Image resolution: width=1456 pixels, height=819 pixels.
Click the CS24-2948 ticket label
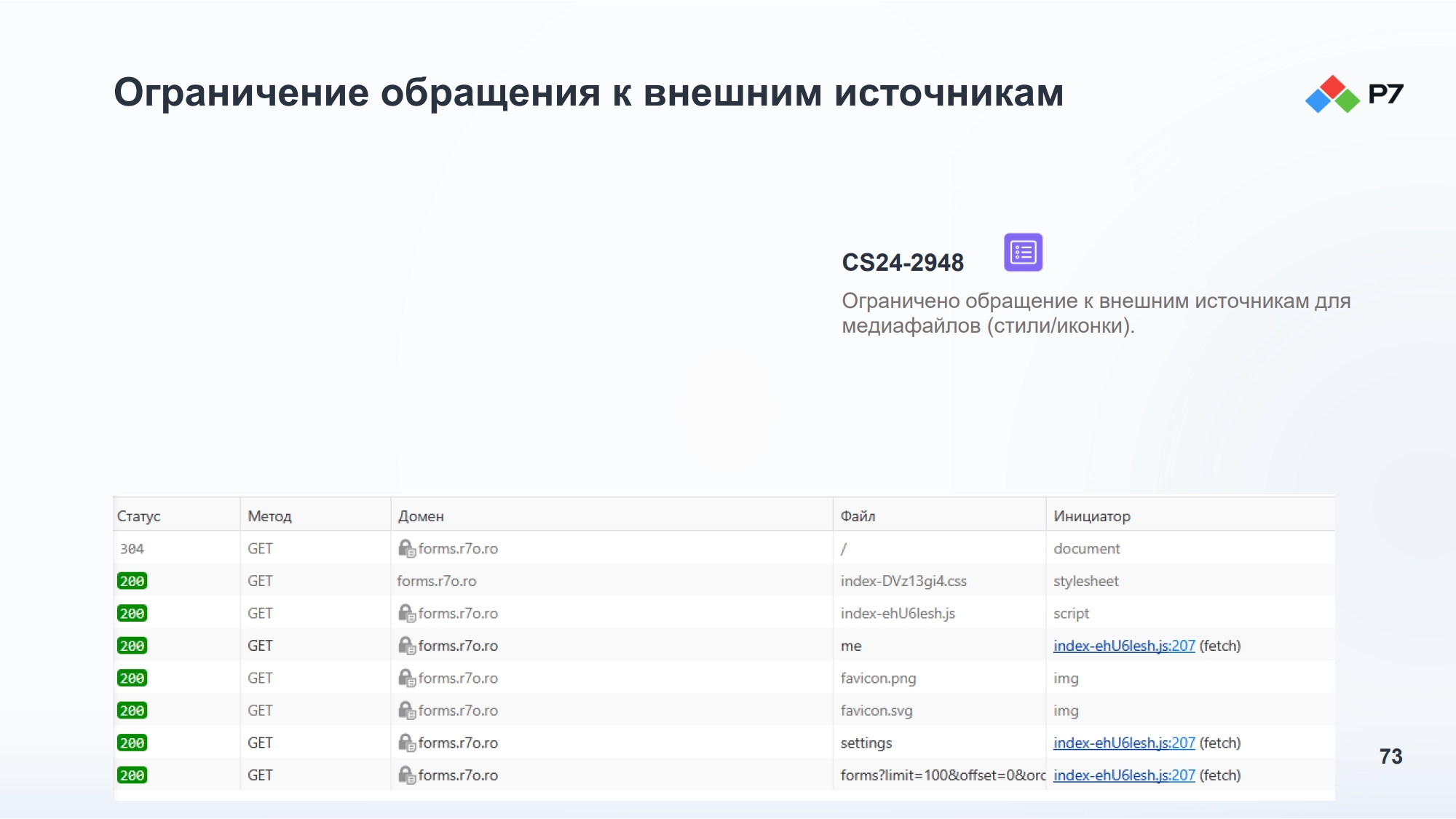tap(903, 262)
